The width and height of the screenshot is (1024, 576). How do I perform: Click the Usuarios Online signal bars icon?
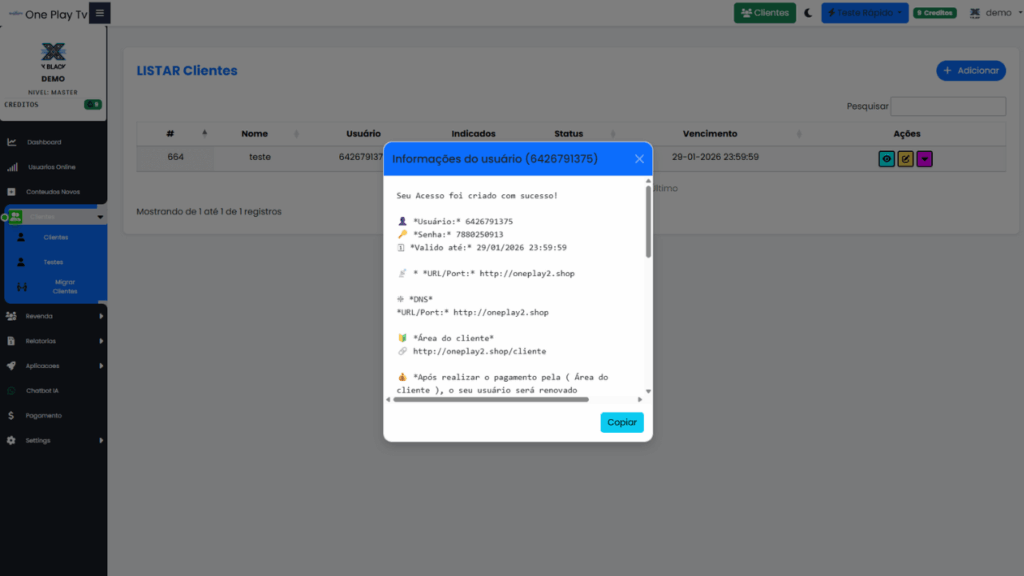(x=12, y=167)
